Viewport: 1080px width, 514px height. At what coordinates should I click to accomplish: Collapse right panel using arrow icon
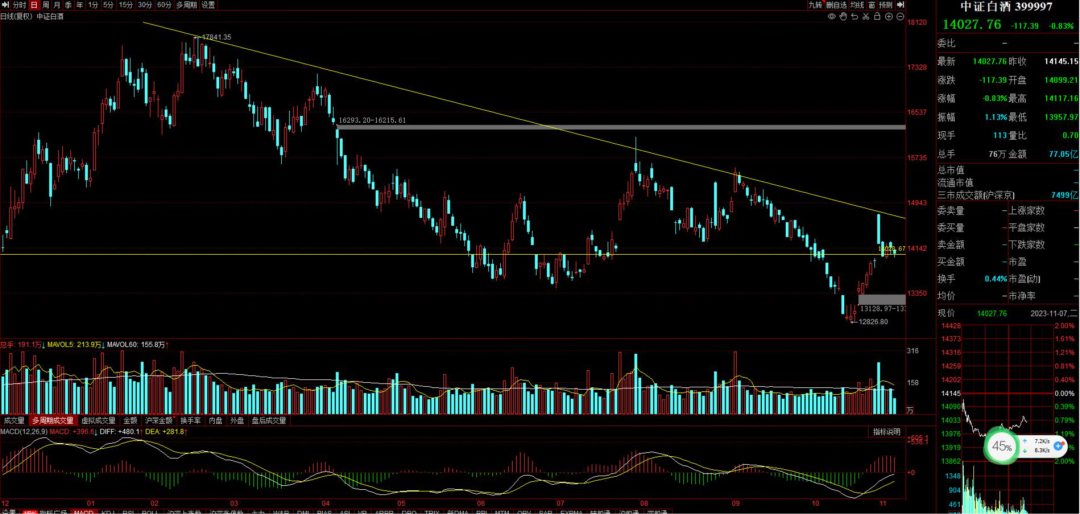click(900, 5)
